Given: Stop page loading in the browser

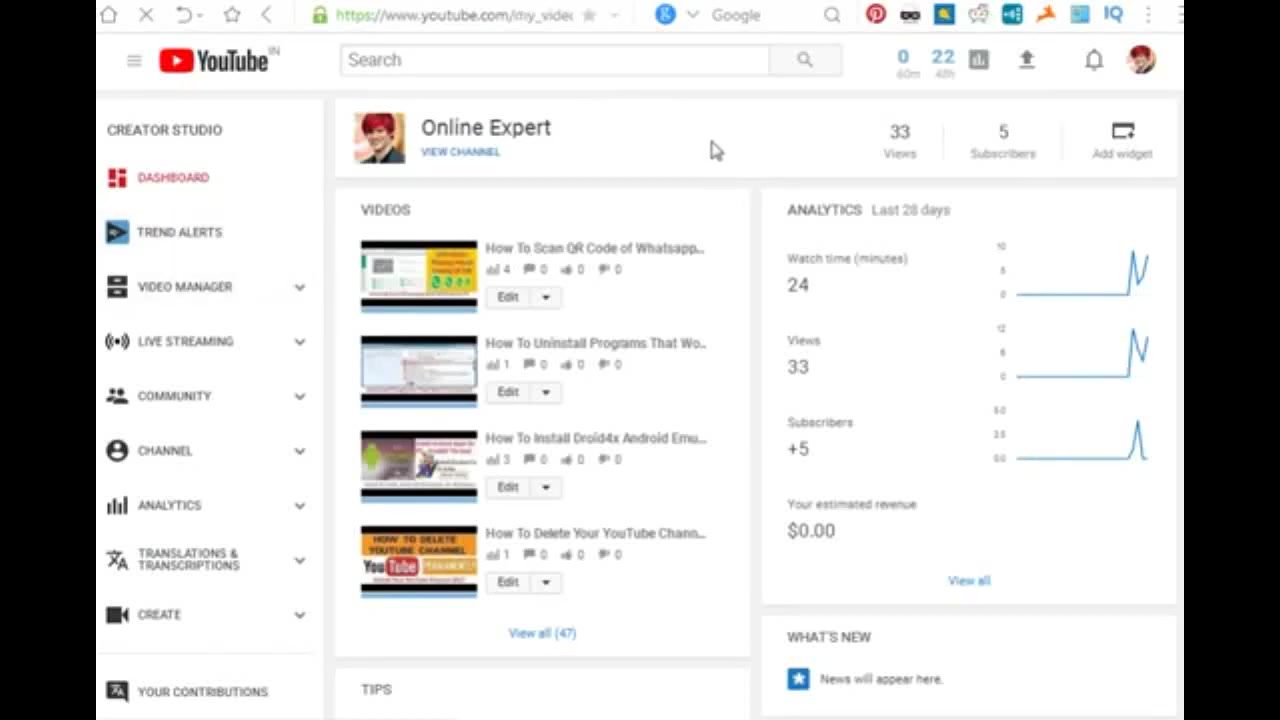Looking at the screenshot, I should pos(146,15).
